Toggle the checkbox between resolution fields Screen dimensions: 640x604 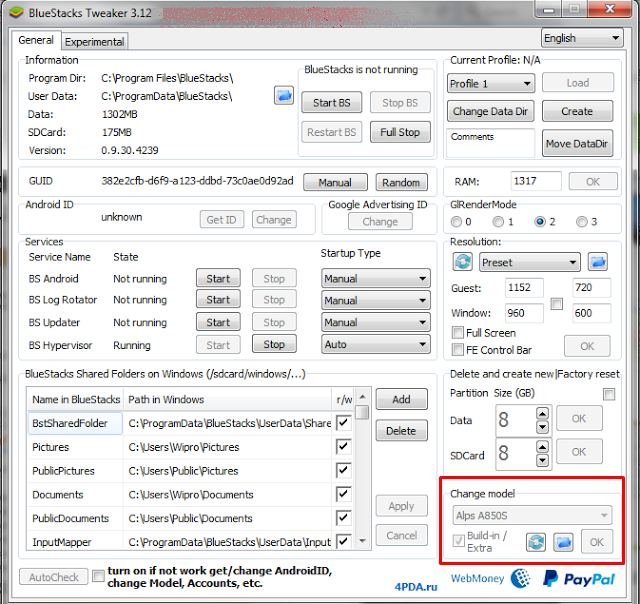pyautogui.click(x=557, y=304)
